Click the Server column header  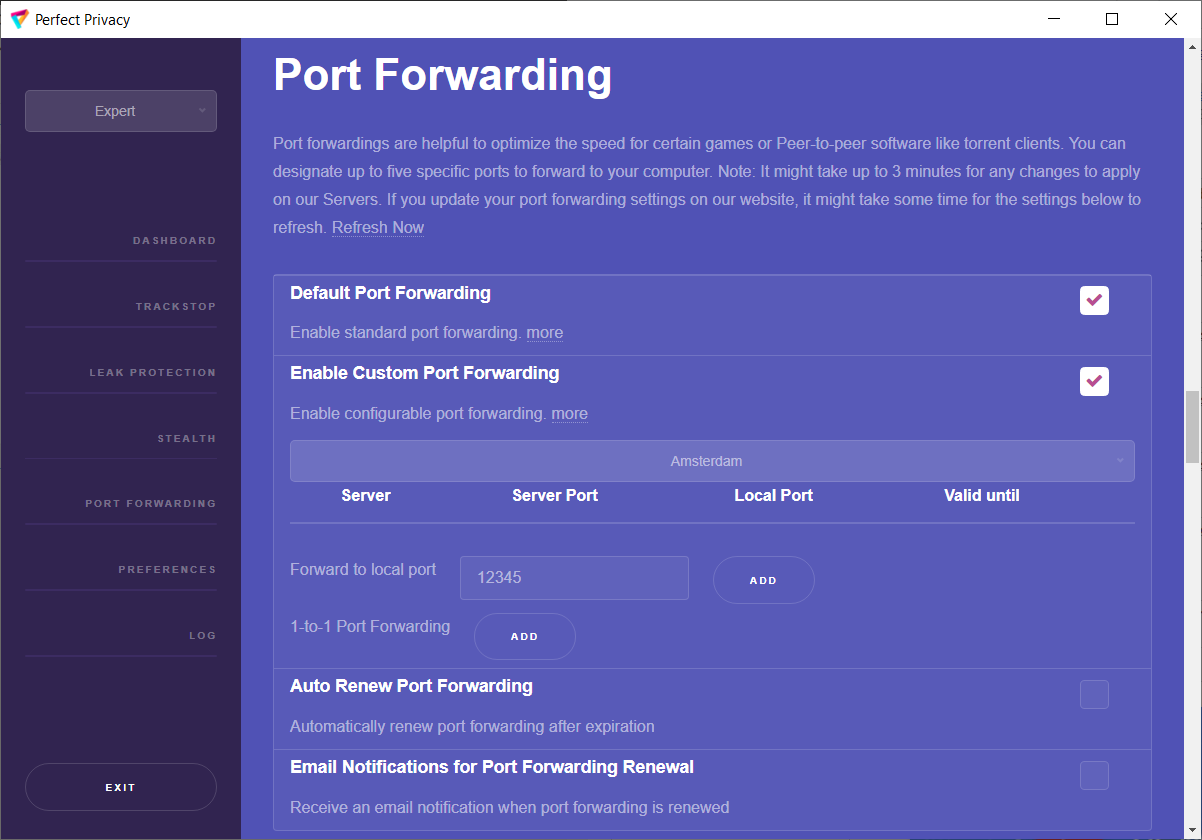[x=366, y=496]
